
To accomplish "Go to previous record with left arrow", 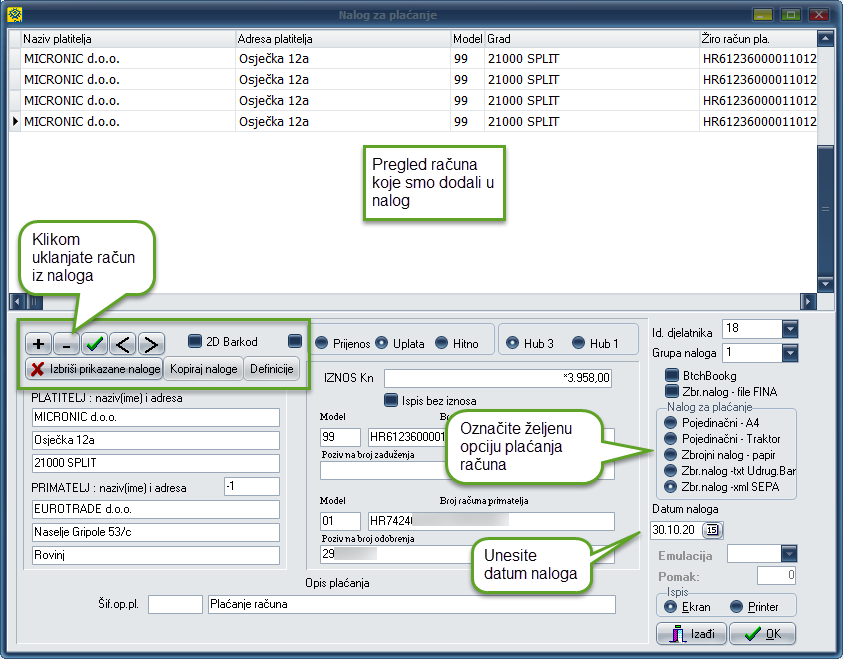I will (122, 343).
